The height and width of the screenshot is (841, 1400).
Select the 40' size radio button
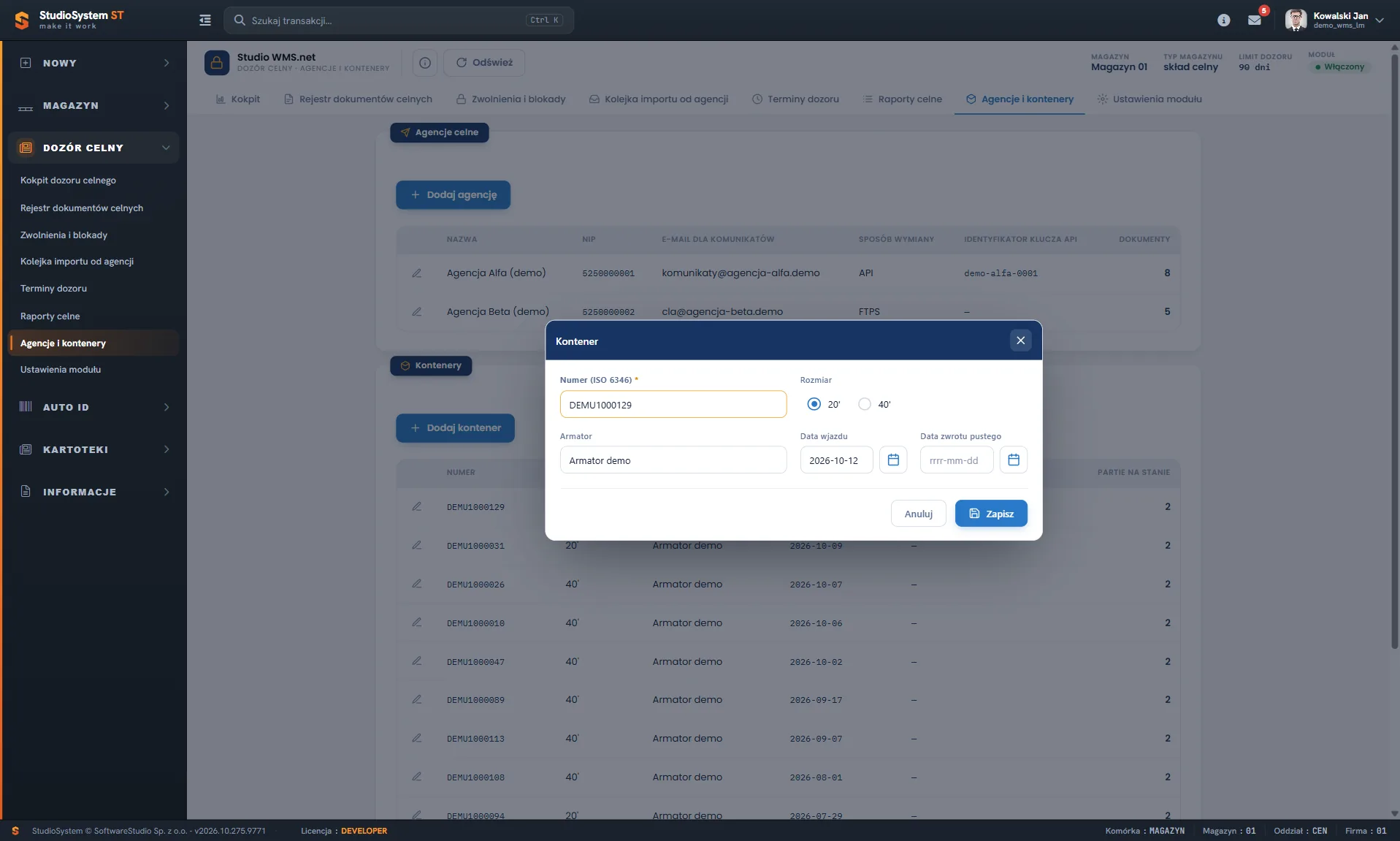(x=865, y=404)
